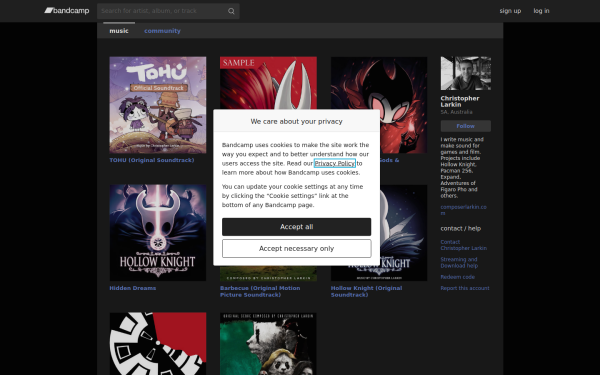Open the Redeem code link
The height and width of the screenshot is (375, 600).
tap(457, 277)
